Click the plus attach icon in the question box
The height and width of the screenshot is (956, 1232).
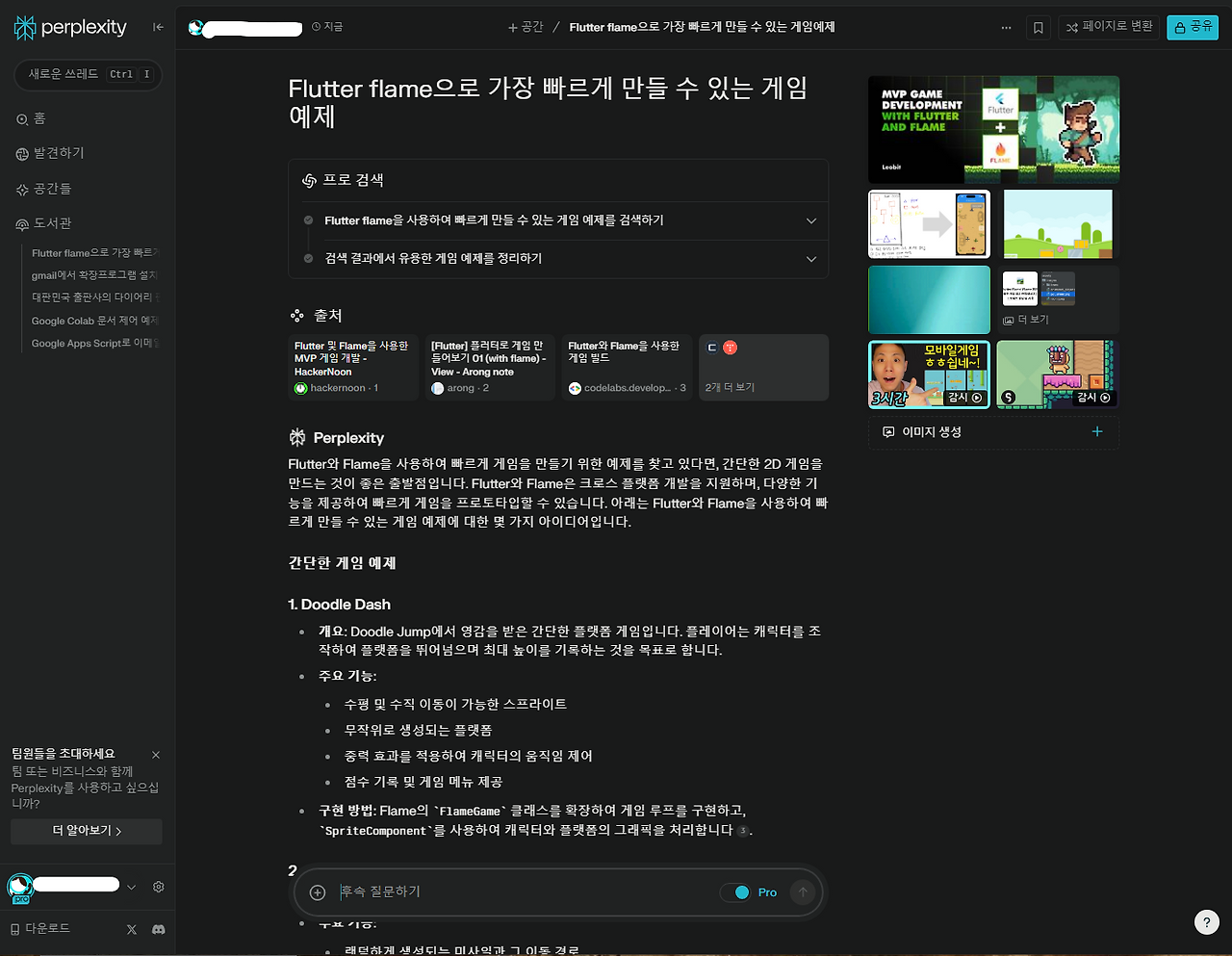(x=317, y=891)
